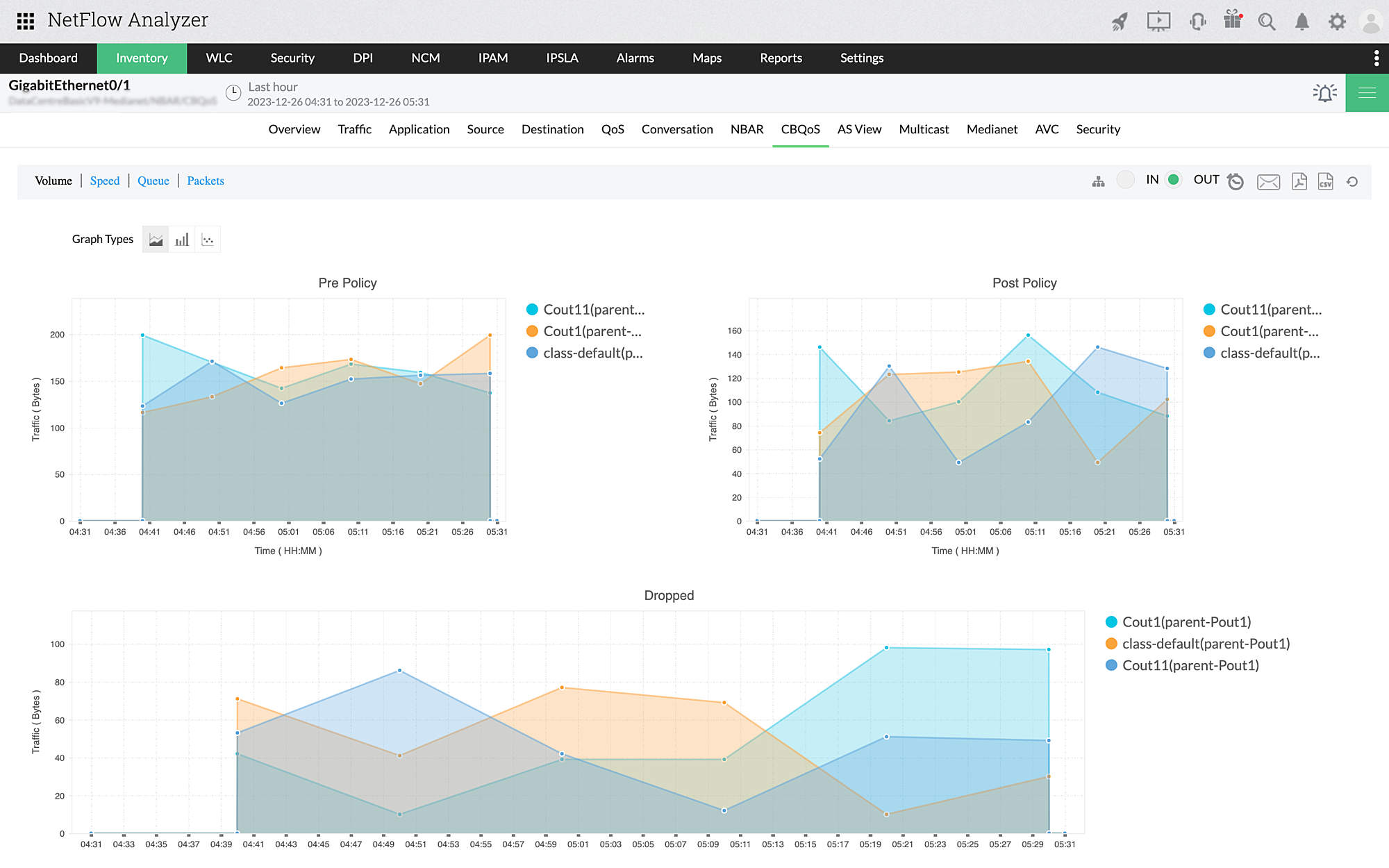Screen dimensions: 1389x868
Task: Click the Speed link
Action: tap(105, 181)
